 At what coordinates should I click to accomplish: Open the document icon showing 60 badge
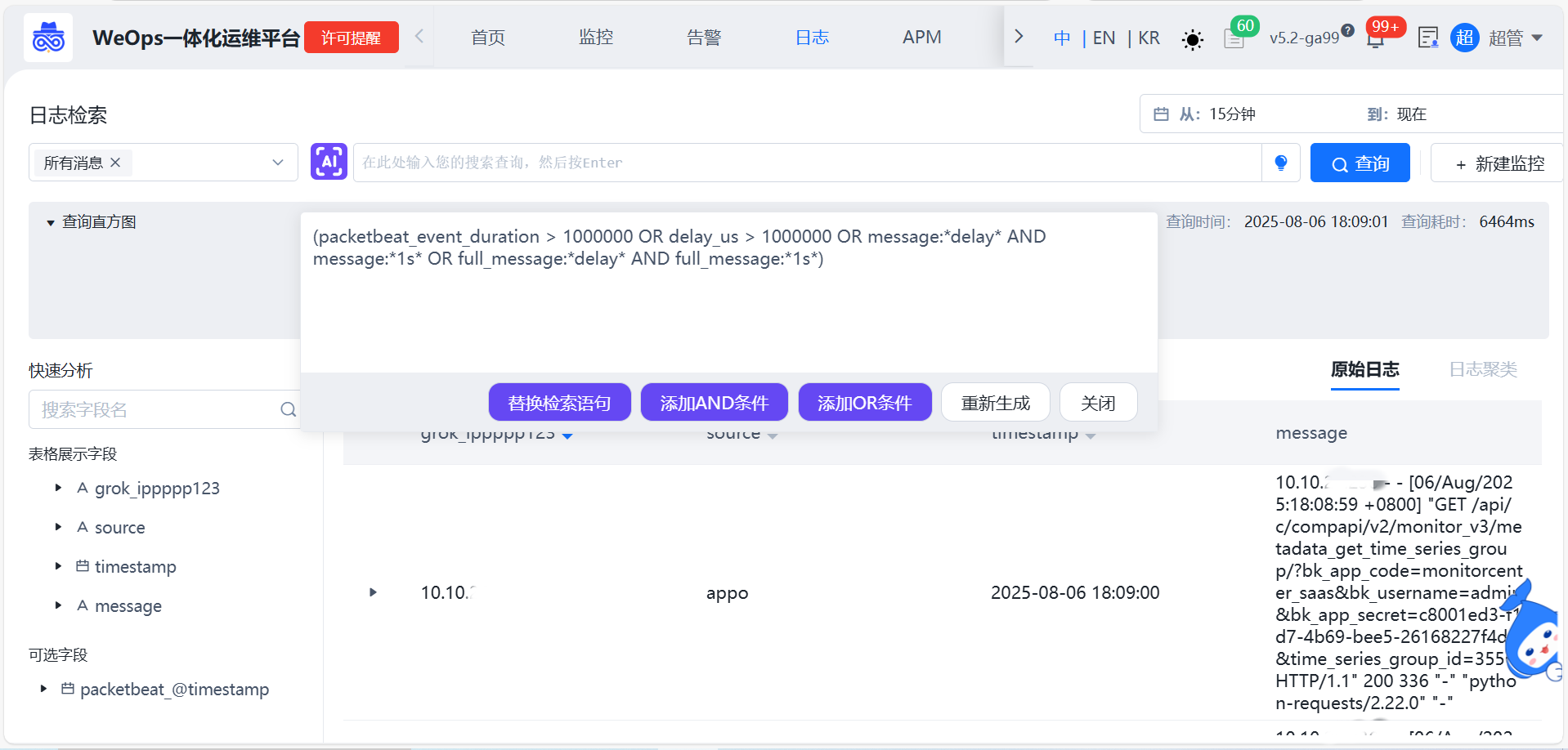pos(1234,38)
